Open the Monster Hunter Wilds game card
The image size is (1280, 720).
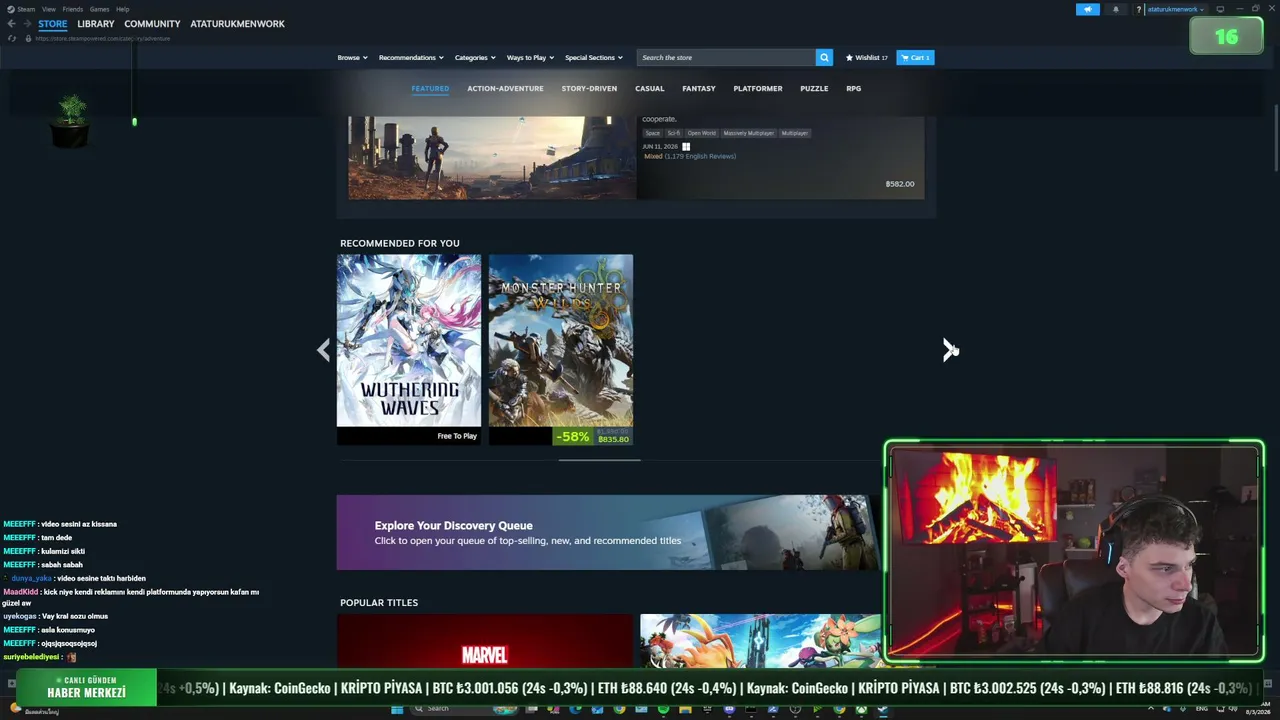point(561,349)
